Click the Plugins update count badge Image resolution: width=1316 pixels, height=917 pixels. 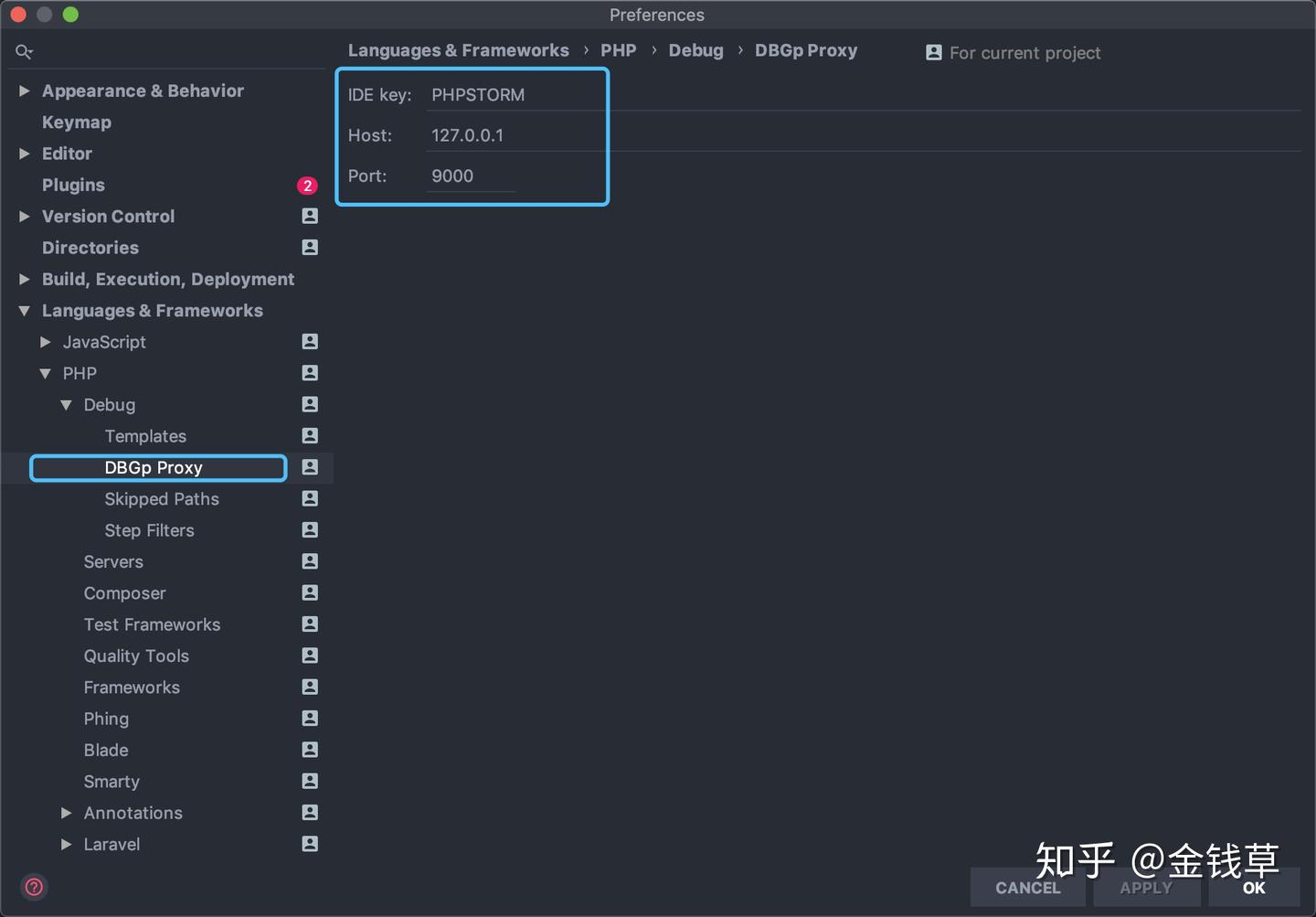307,186
